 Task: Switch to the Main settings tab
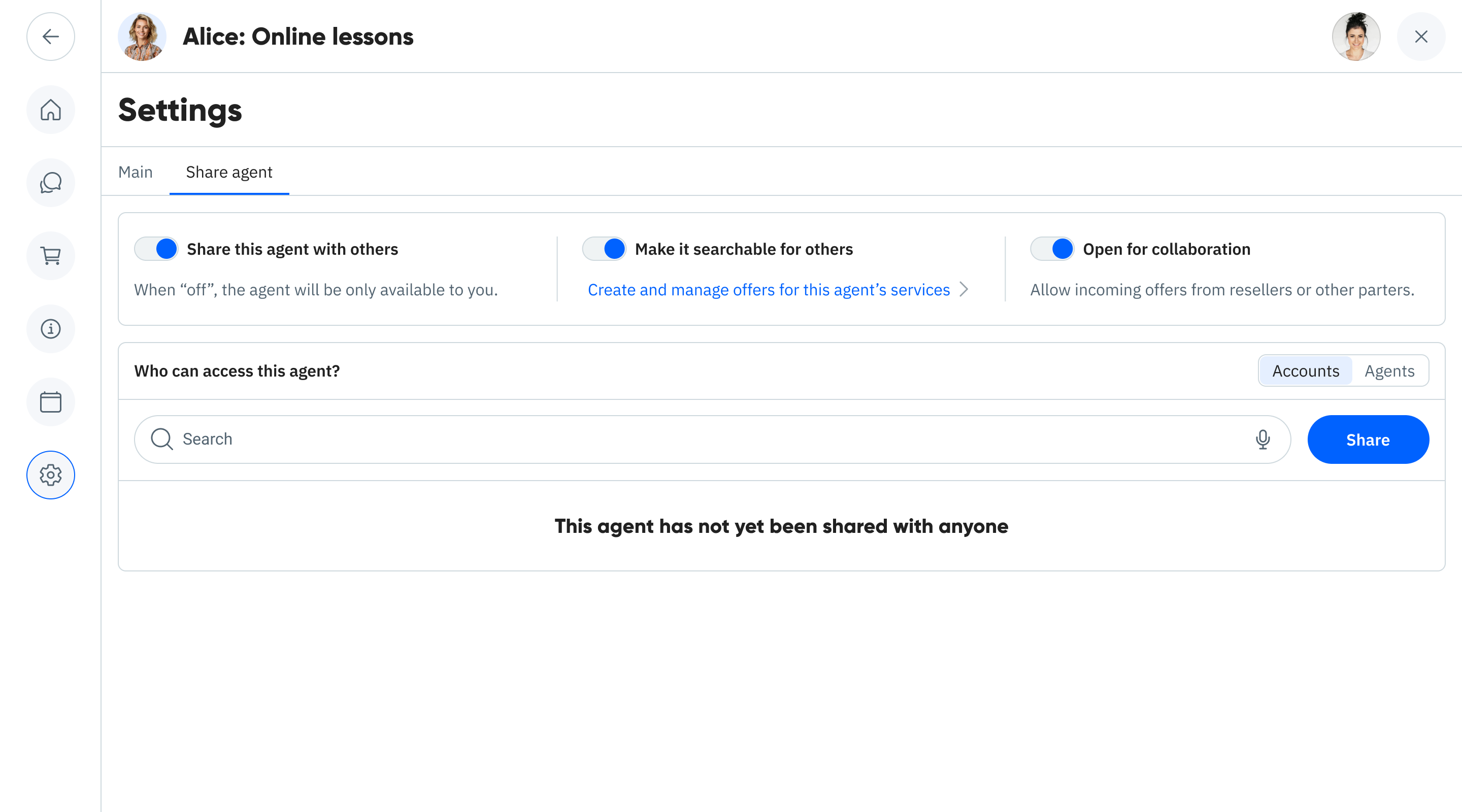[136, 172]
